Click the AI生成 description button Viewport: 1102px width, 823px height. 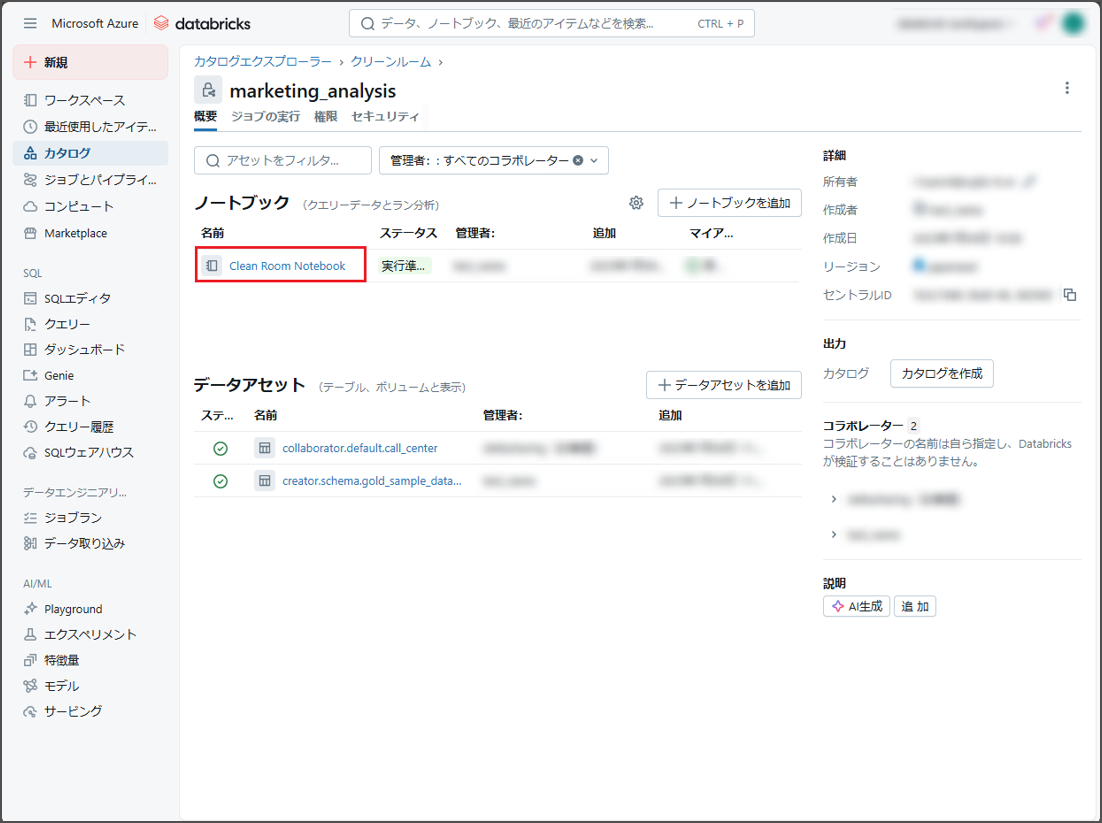click(x=857, y=607)
